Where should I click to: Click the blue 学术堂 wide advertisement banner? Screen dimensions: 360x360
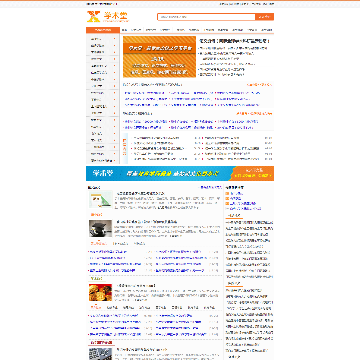(180, 173)
